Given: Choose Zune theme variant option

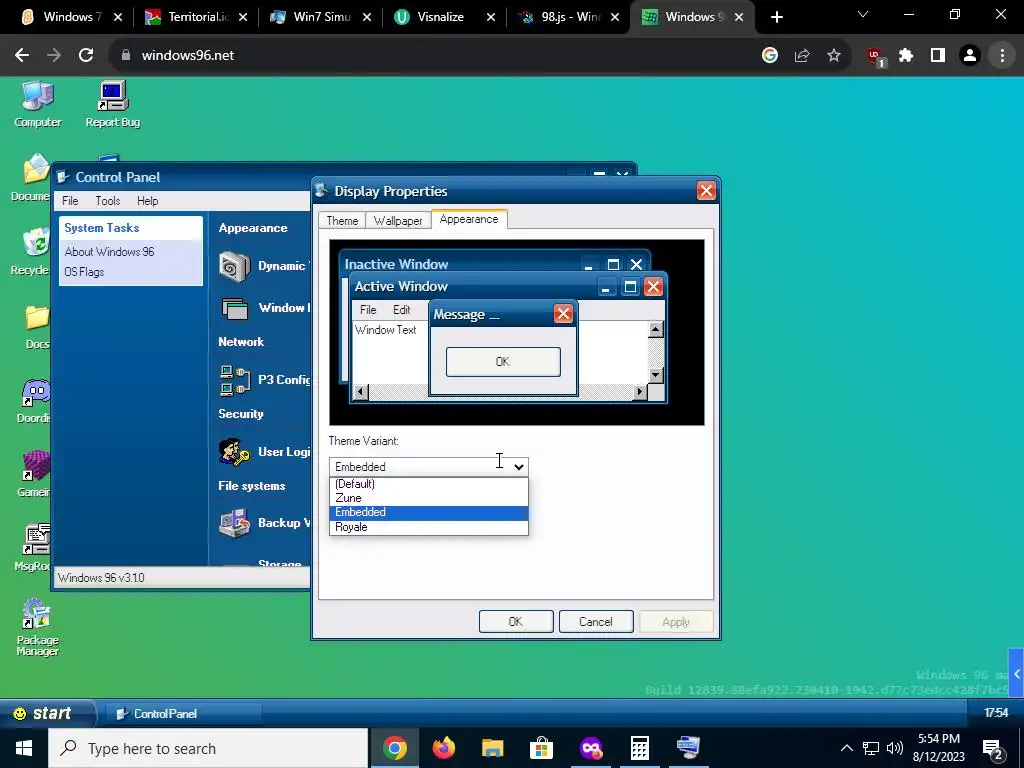Looking at the screenshot, I should 429,498.
